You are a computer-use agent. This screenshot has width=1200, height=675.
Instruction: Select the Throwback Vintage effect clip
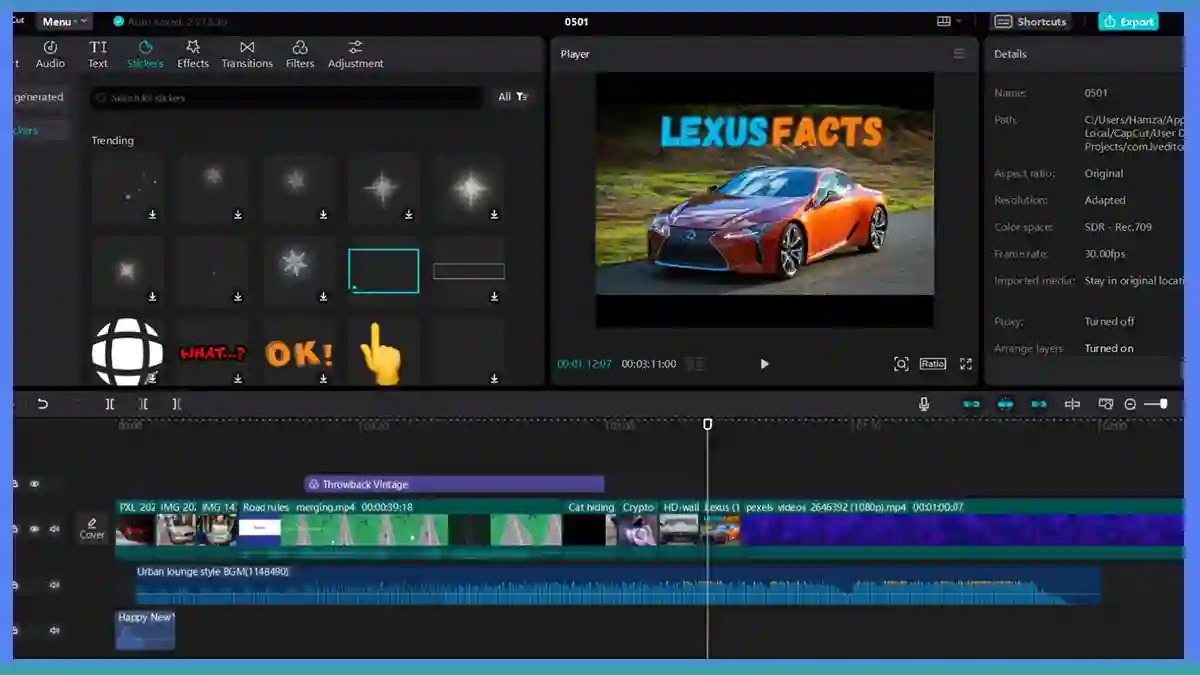[454, 484]
